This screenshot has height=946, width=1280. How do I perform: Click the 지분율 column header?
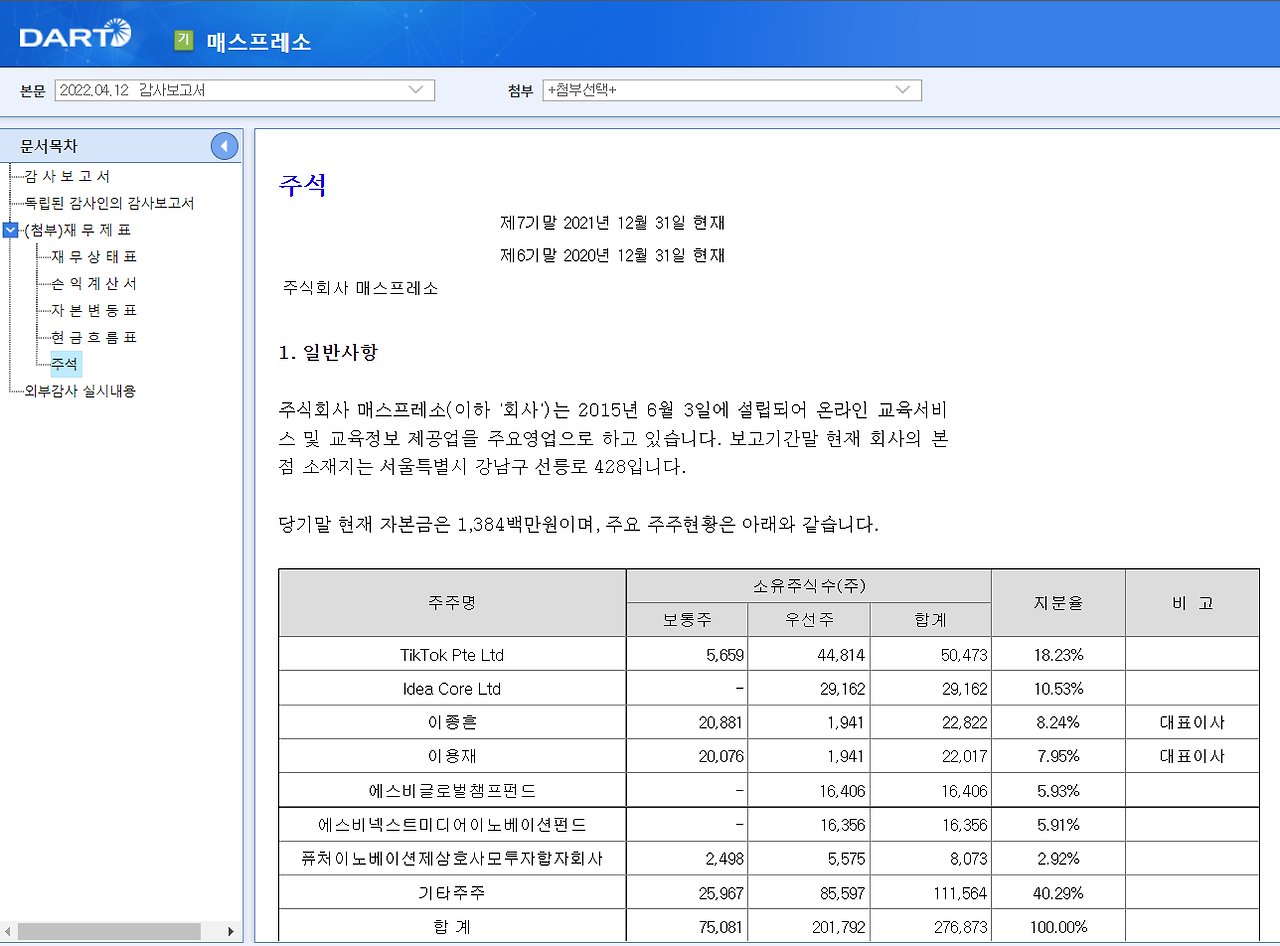click(1058, 603)
